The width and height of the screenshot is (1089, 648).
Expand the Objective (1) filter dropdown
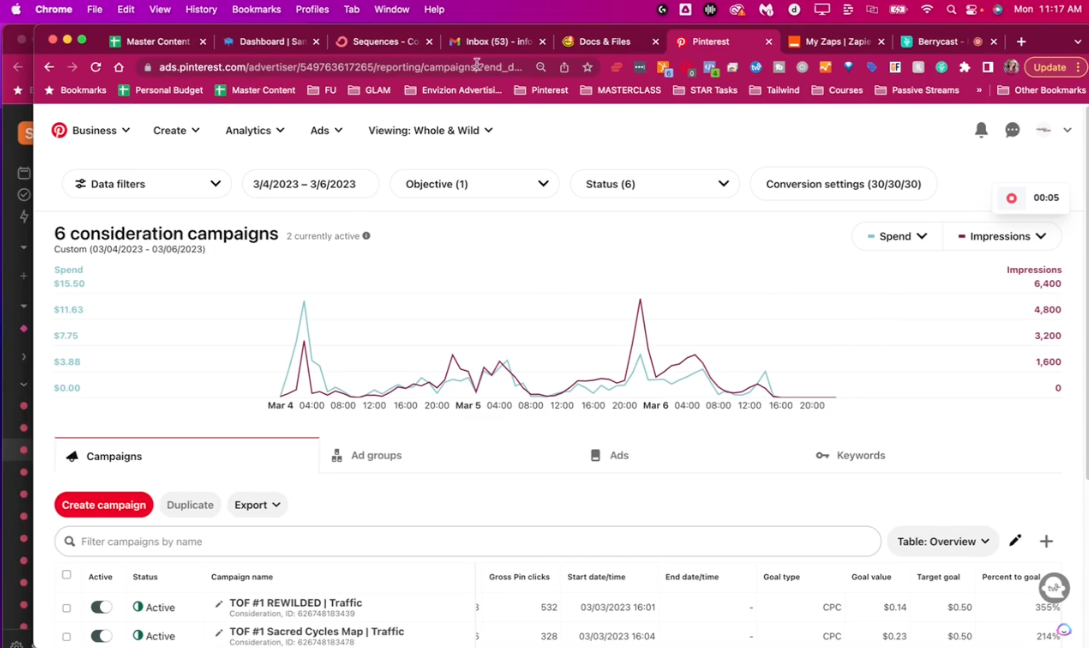click(x=475, y=184)
